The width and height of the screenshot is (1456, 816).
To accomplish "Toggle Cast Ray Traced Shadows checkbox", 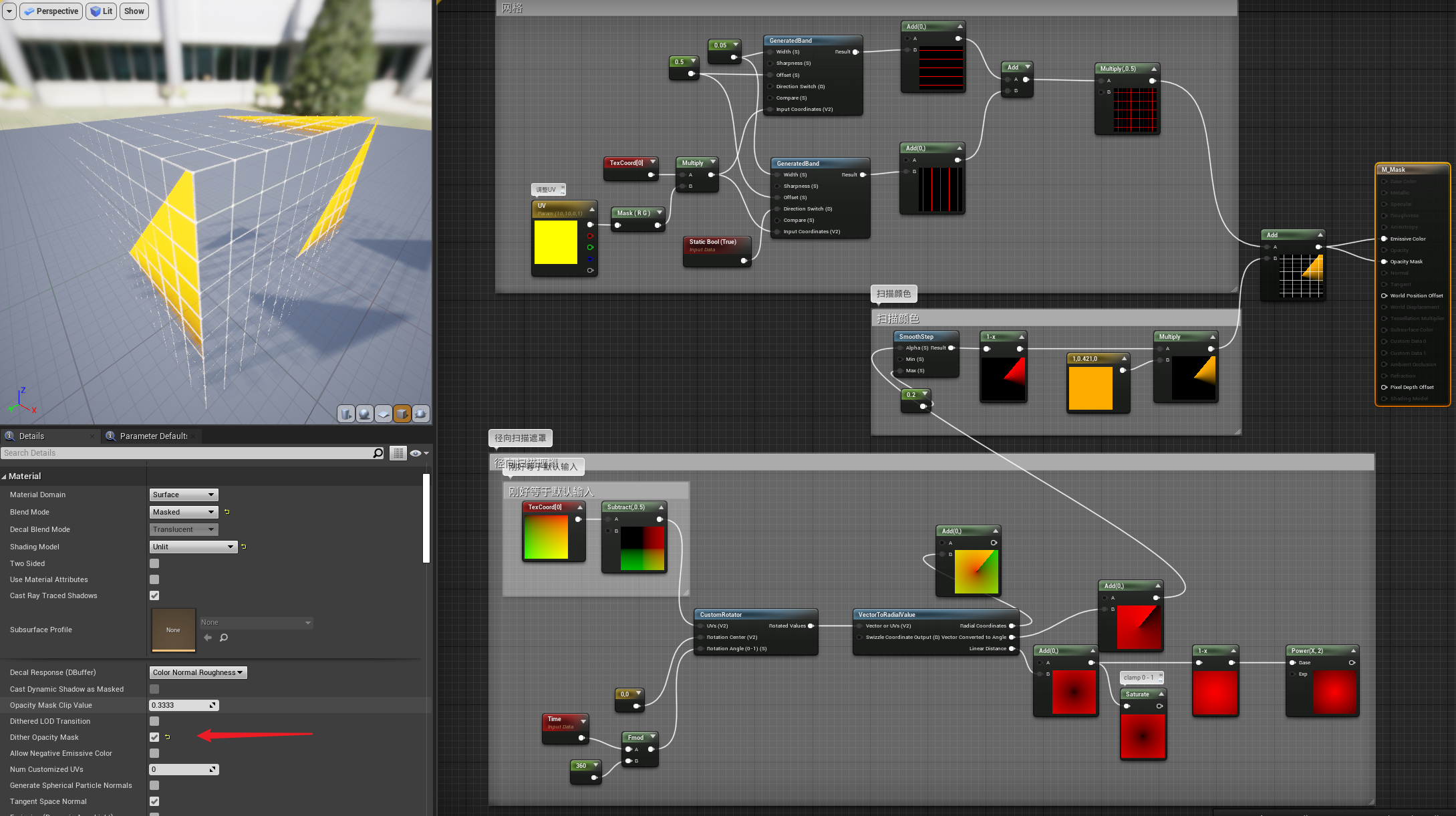I will [154, 595].
